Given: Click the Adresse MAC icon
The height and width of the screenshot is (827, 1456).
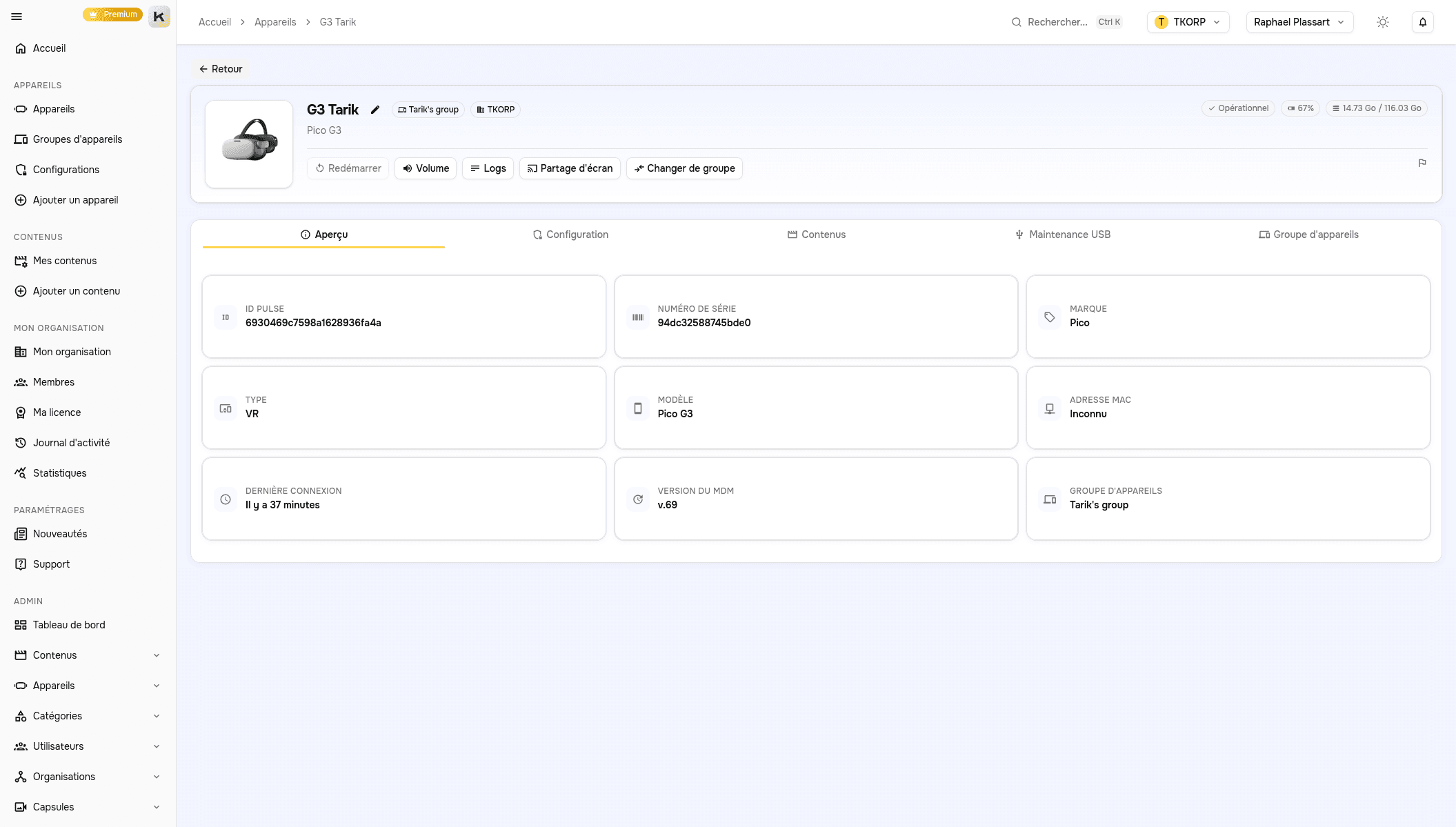Looking at the screenshot, I should pyautogui.click(x=1050, y=408).
